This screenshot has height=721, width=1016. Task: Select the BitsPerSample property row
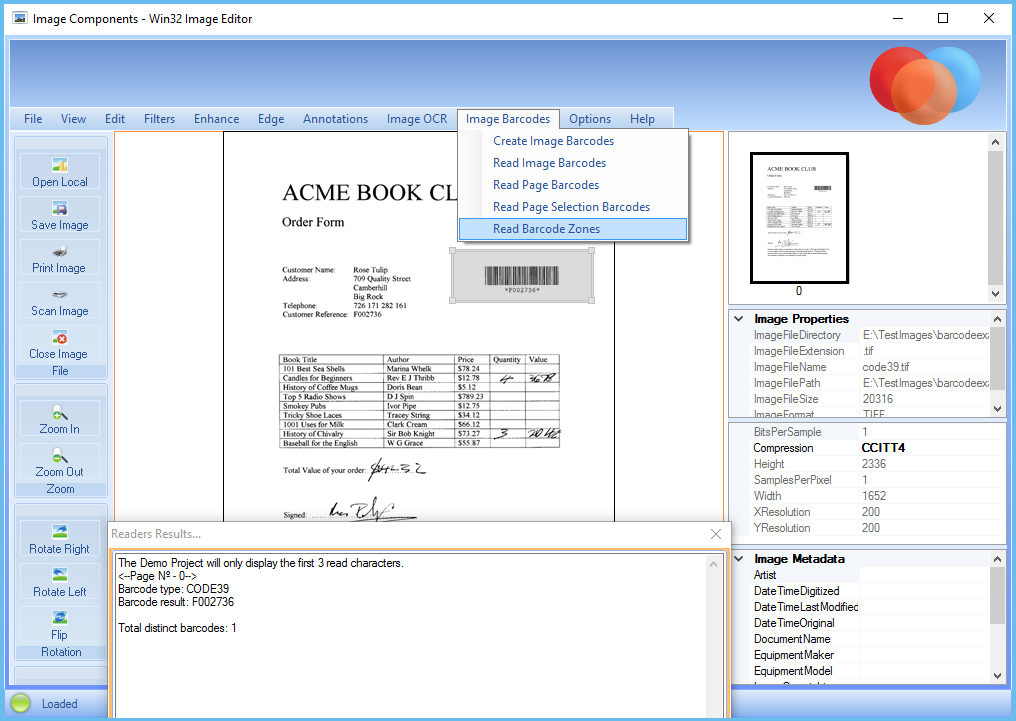point(877,431)
